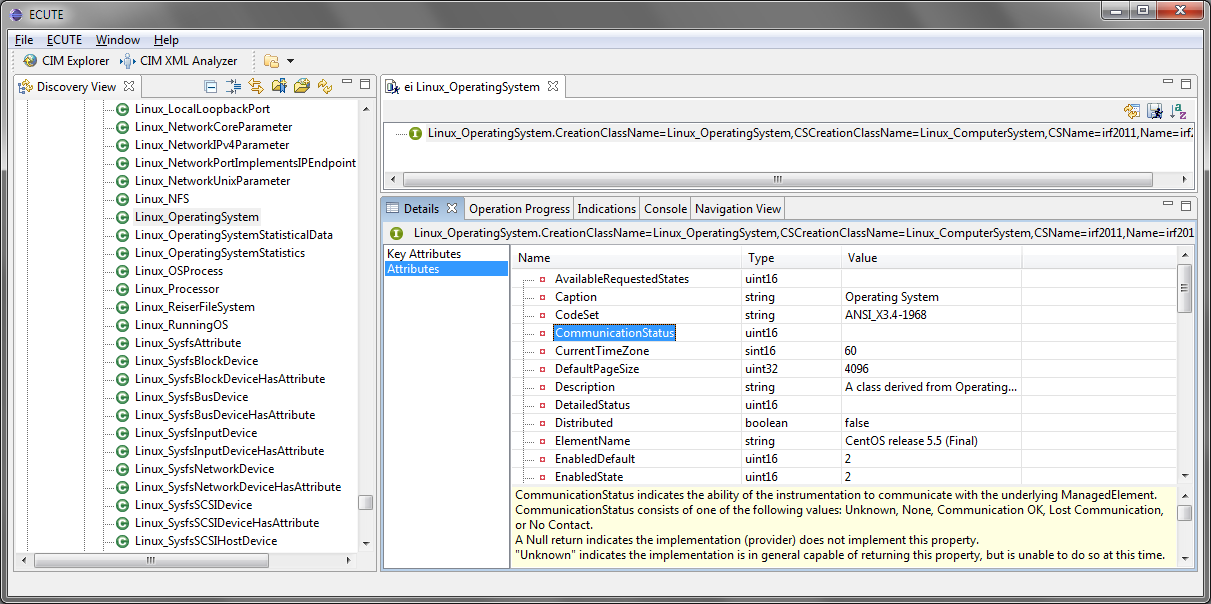
Task: Open the Help menu
Action: coord(166,40)
